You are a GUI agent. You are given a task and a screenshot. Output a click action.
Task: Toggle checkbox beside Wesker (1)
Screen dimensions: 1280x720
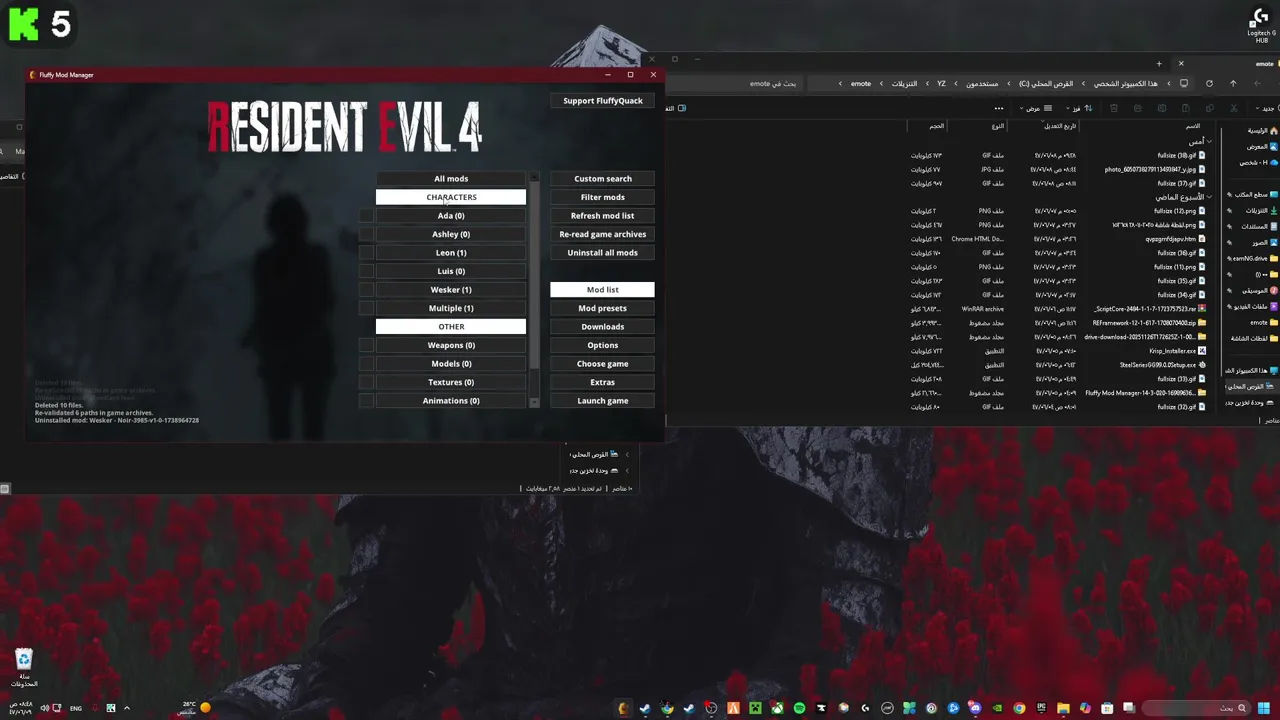(x=366, y=290)
